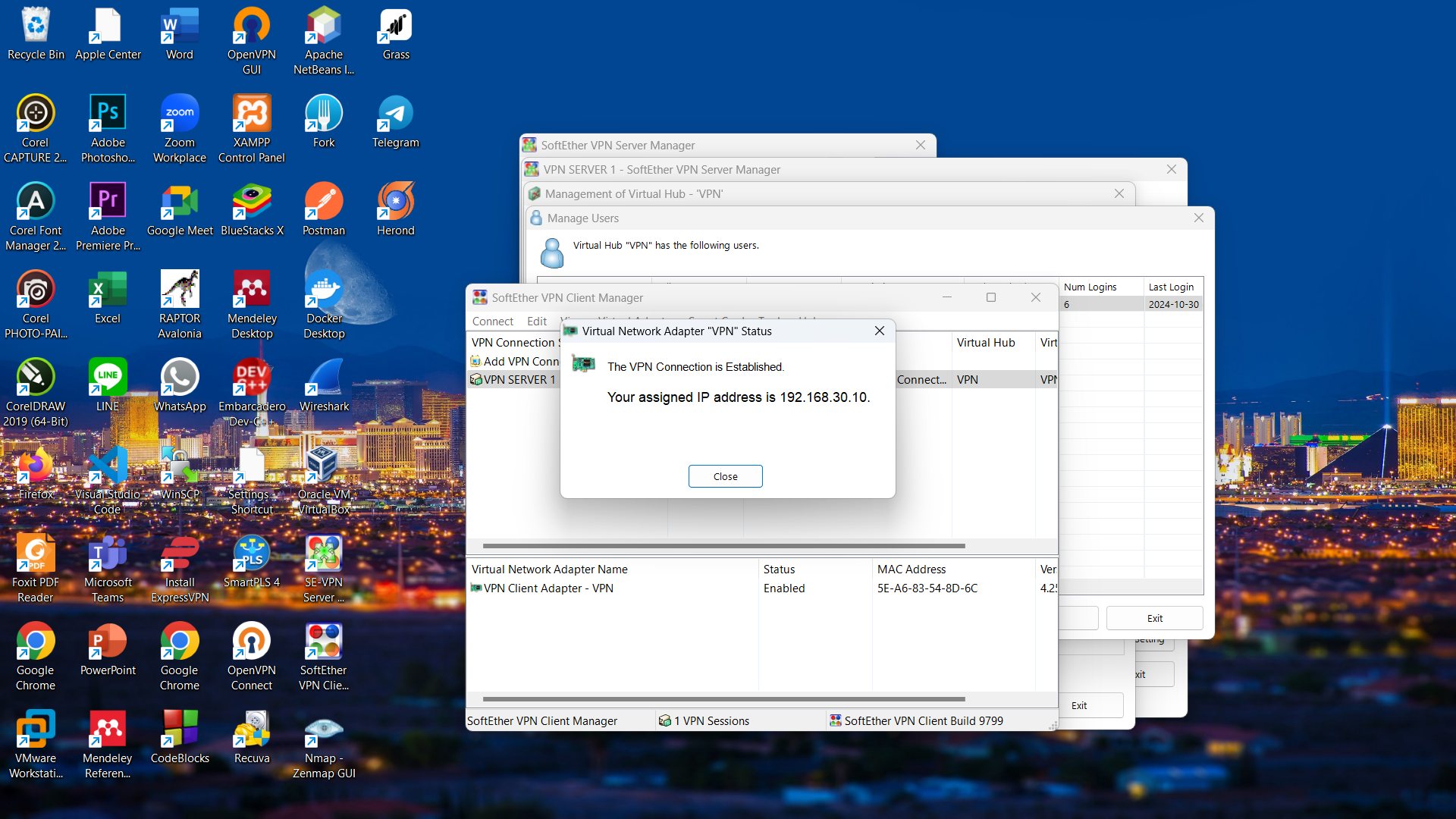The height and width of the screenshot is (819, 1456).
Task: Open Mendeley Desktop shortcut
Action: click(x=252, y=305)
